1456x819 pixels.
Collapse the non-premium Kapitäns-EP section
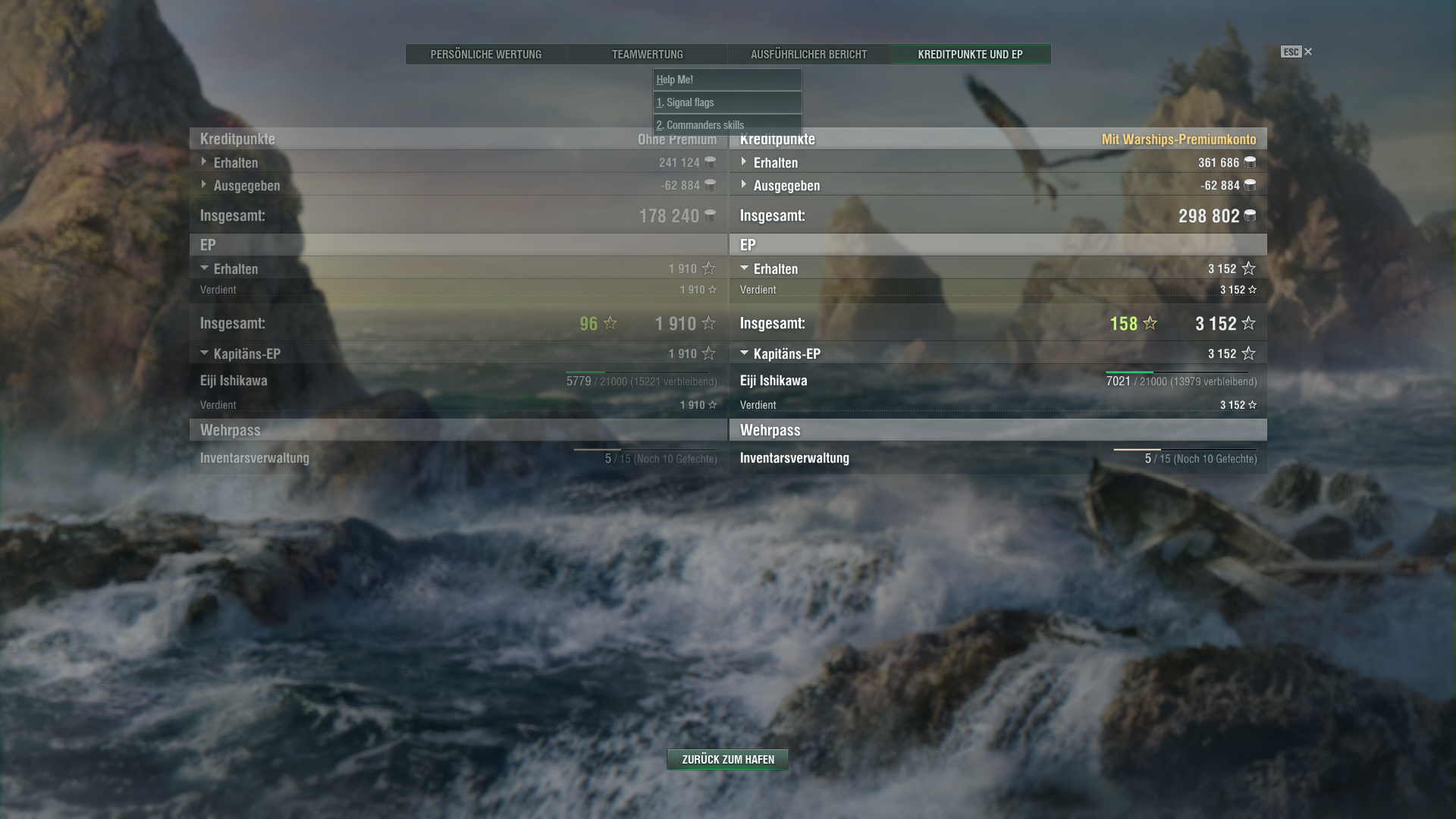click(x=204, y=353)
